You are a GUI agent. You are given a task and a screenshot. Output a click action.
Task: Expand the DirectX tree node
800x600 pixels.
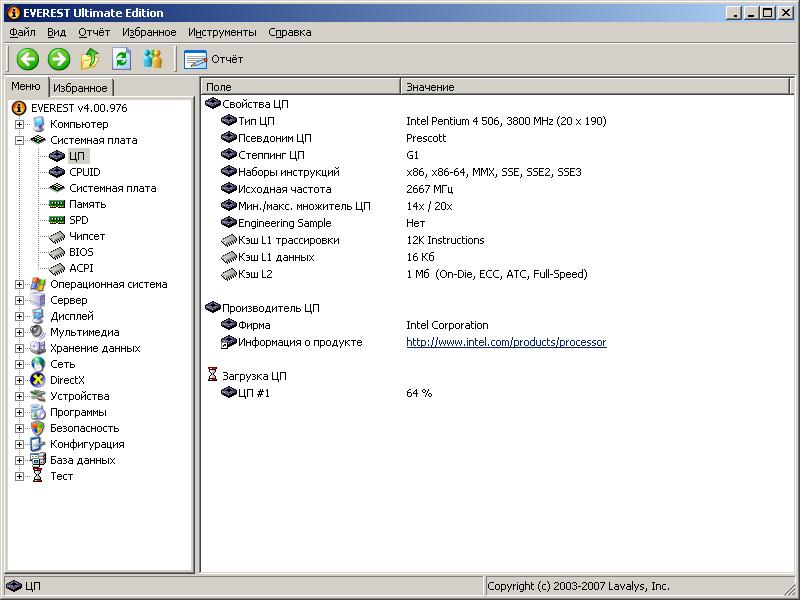click(x=19, y=380)
